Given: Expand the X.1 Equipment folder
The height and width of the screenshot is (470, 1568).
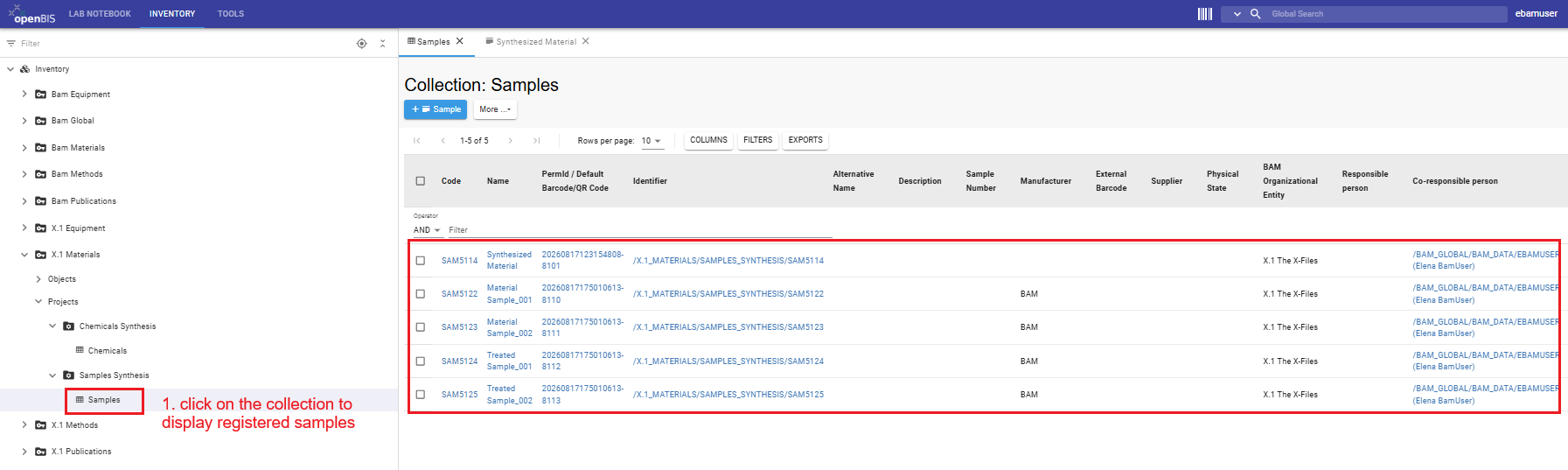Looking at the screenshot, I should point(24,228).
